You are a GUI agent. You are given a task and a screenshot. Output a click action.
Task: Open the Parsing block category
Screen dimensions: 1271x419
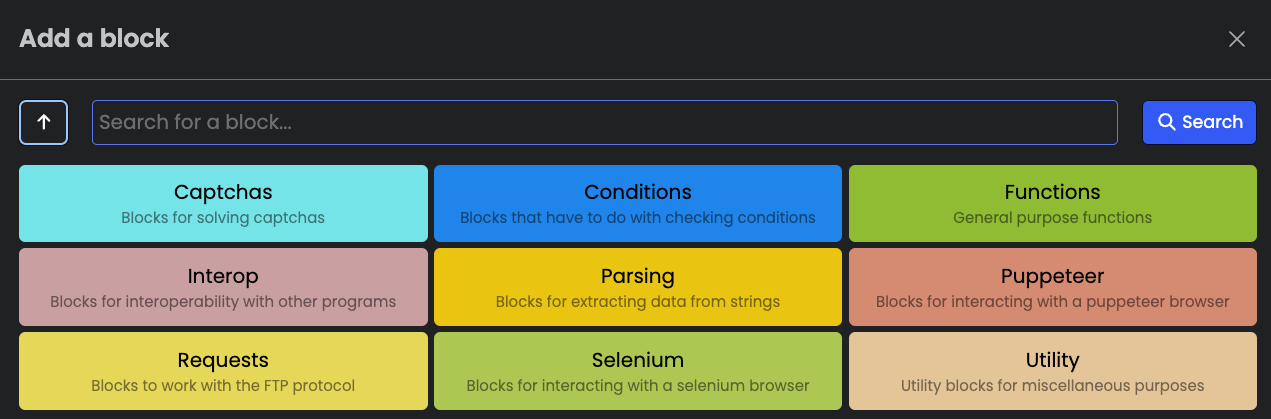point(638,287)
